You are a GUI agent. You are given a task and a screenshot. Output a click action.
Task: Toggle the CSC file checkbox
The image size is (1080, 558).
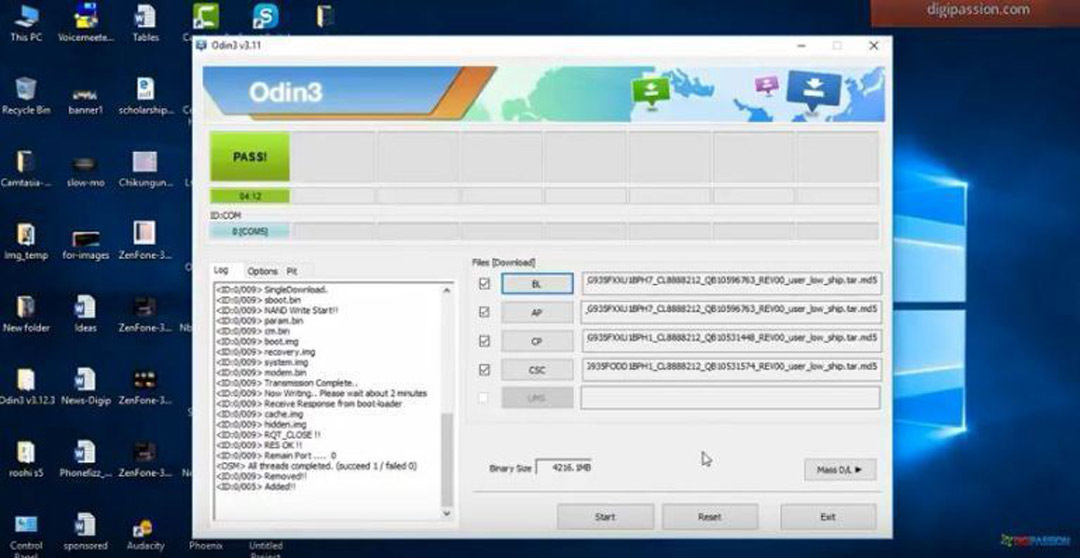(x=485, y=369)
